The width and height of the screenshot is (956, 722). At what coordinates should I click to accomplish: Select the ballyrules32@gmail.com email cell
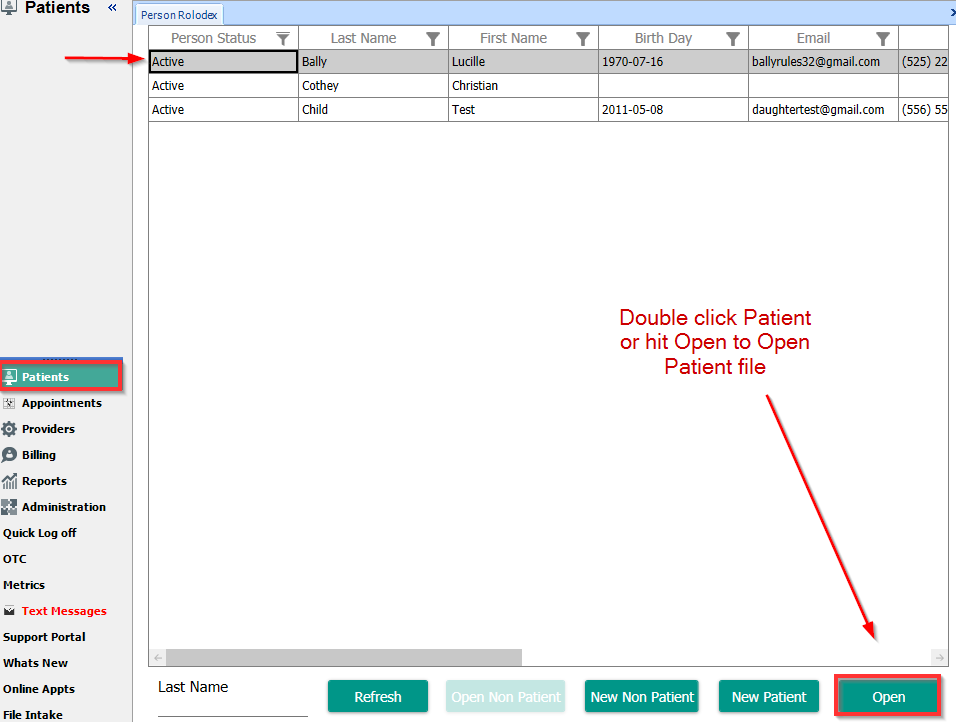tap(823, 62)
